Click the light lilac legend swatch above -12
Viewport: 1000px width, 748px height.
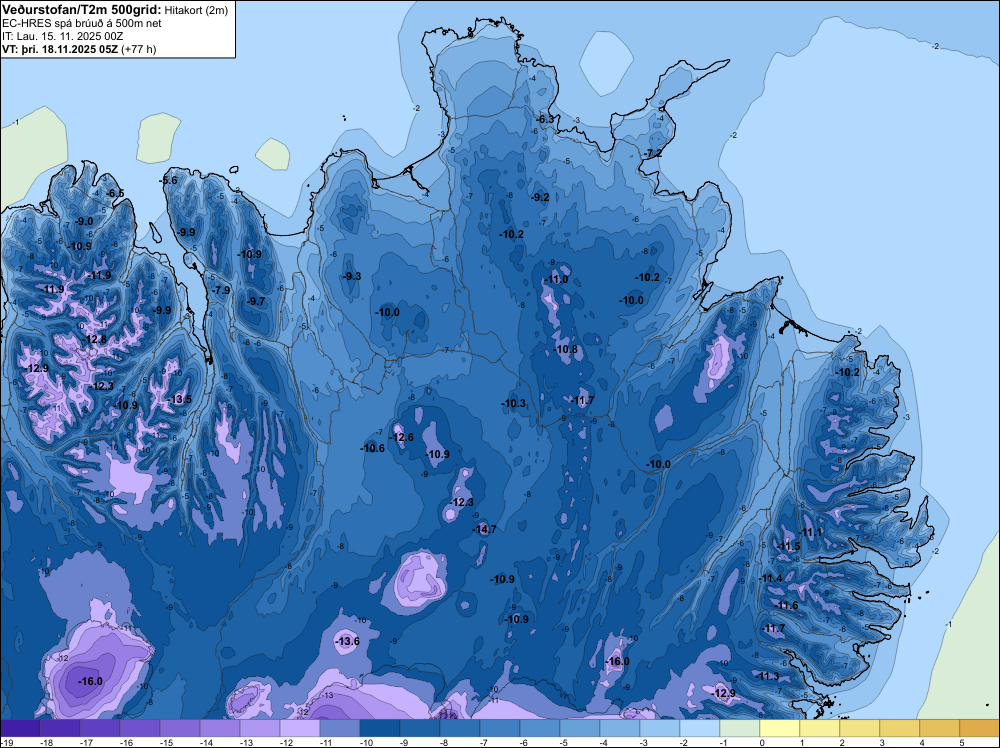tap(300, 728)
